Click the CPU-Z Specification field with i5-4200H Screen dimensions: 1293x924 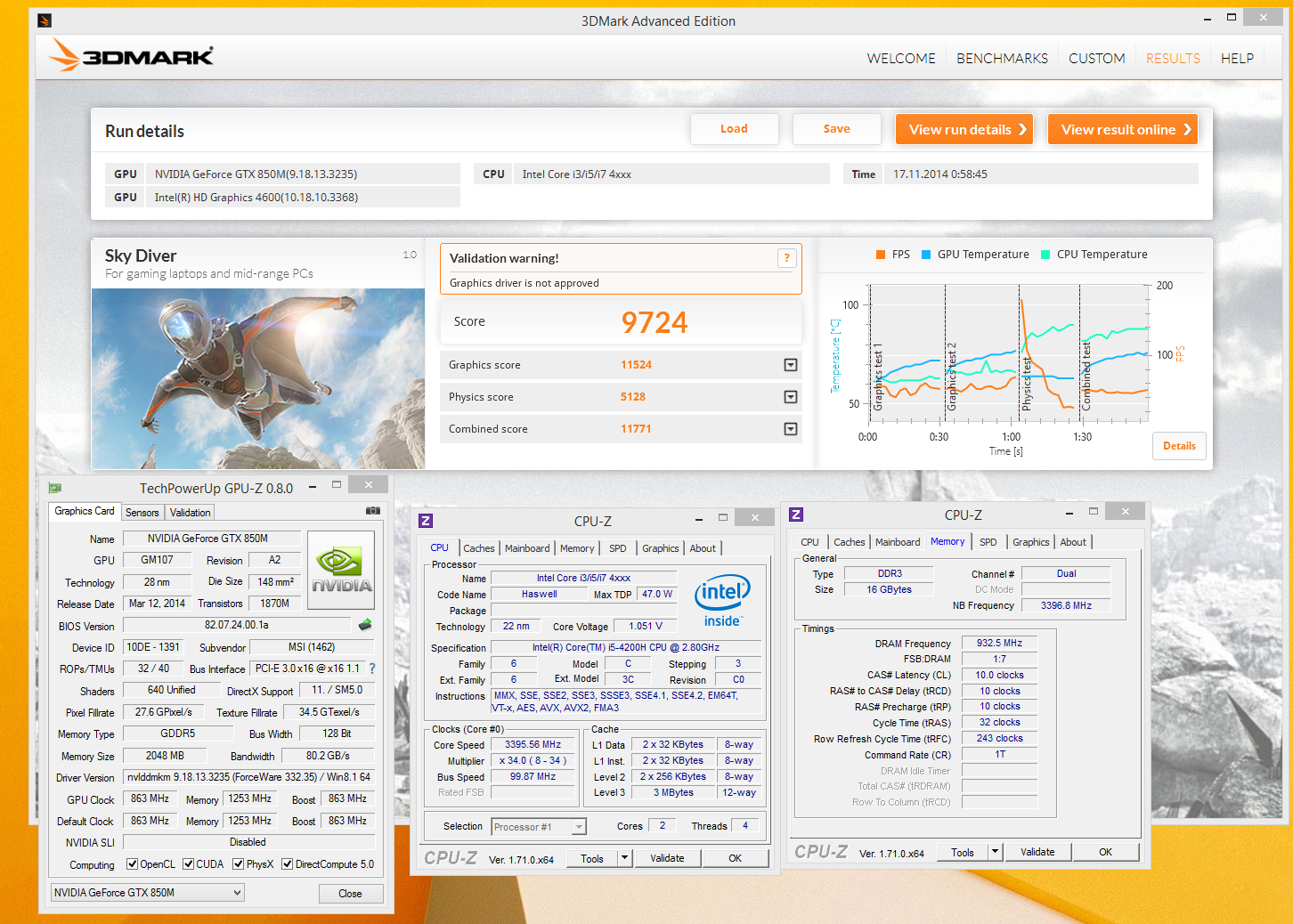pyautogui.click(x=626, y=647)
